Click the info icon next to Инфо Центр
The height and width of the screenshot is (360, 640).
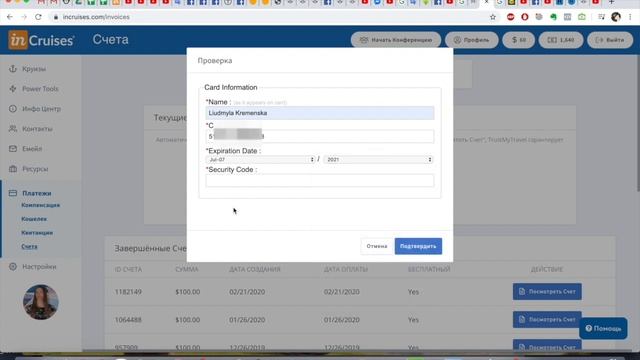coord(13,109)
